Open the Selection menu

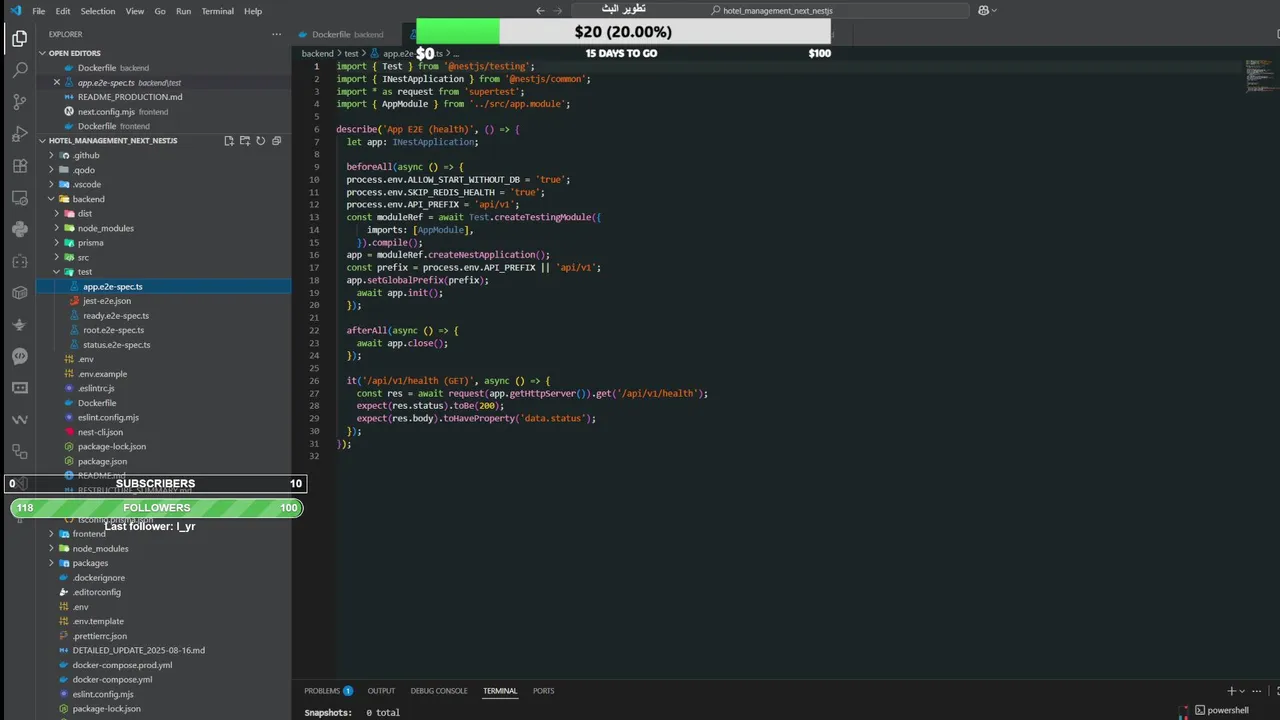click(98, 11)
